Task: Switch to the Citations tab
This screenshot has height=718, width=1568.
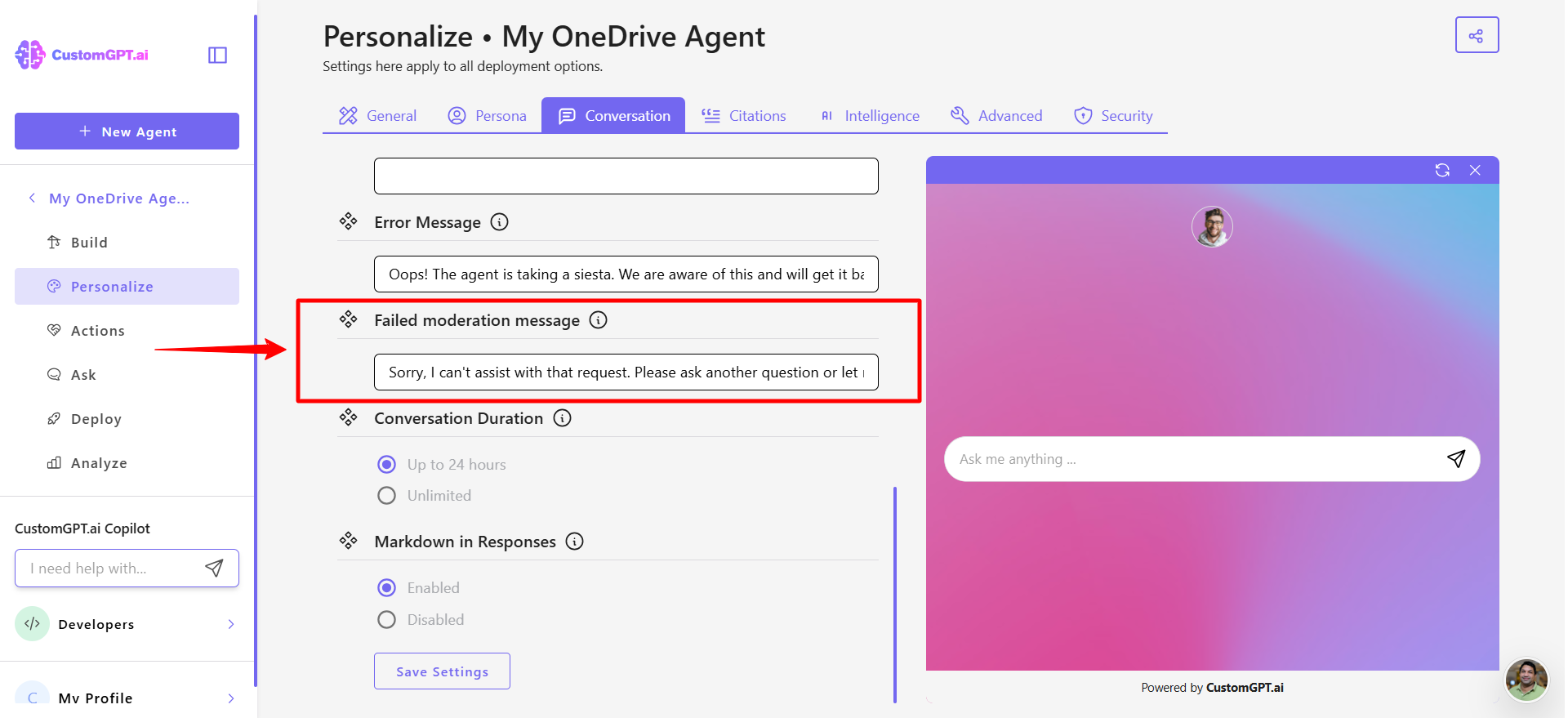Action: click(743, 116)
